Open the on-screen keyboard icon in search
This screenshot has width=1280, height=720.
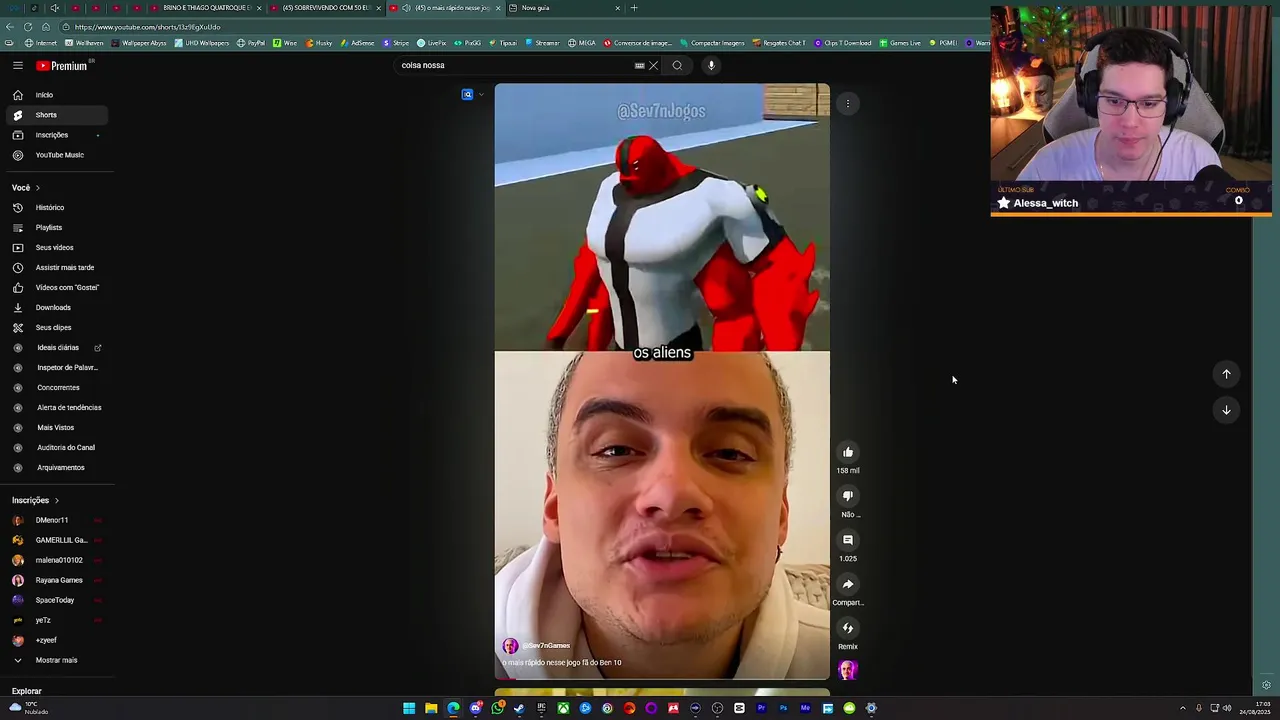click(639, 66)
